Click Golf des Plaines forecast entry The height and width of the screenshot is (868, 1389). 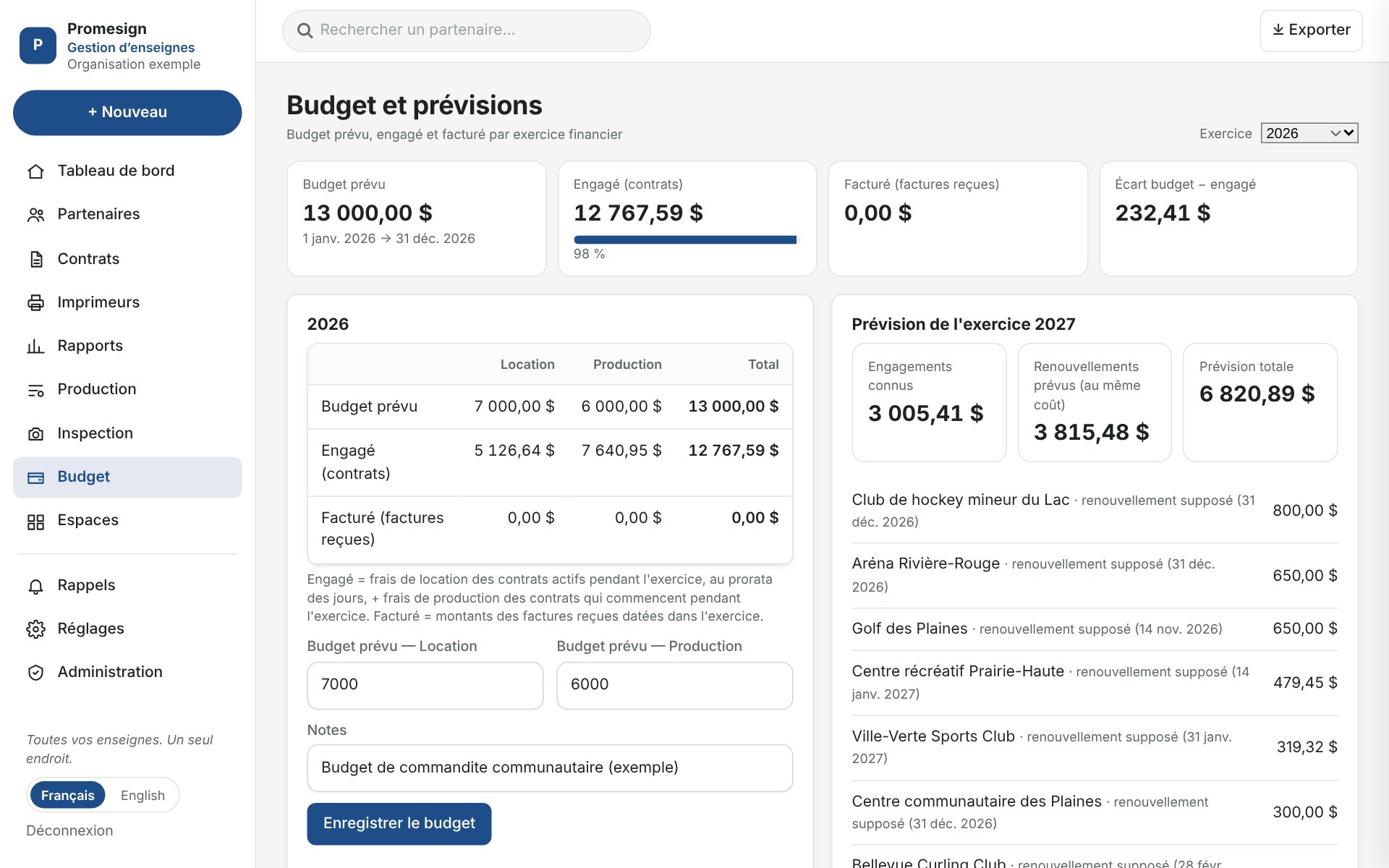[1095, 629]
